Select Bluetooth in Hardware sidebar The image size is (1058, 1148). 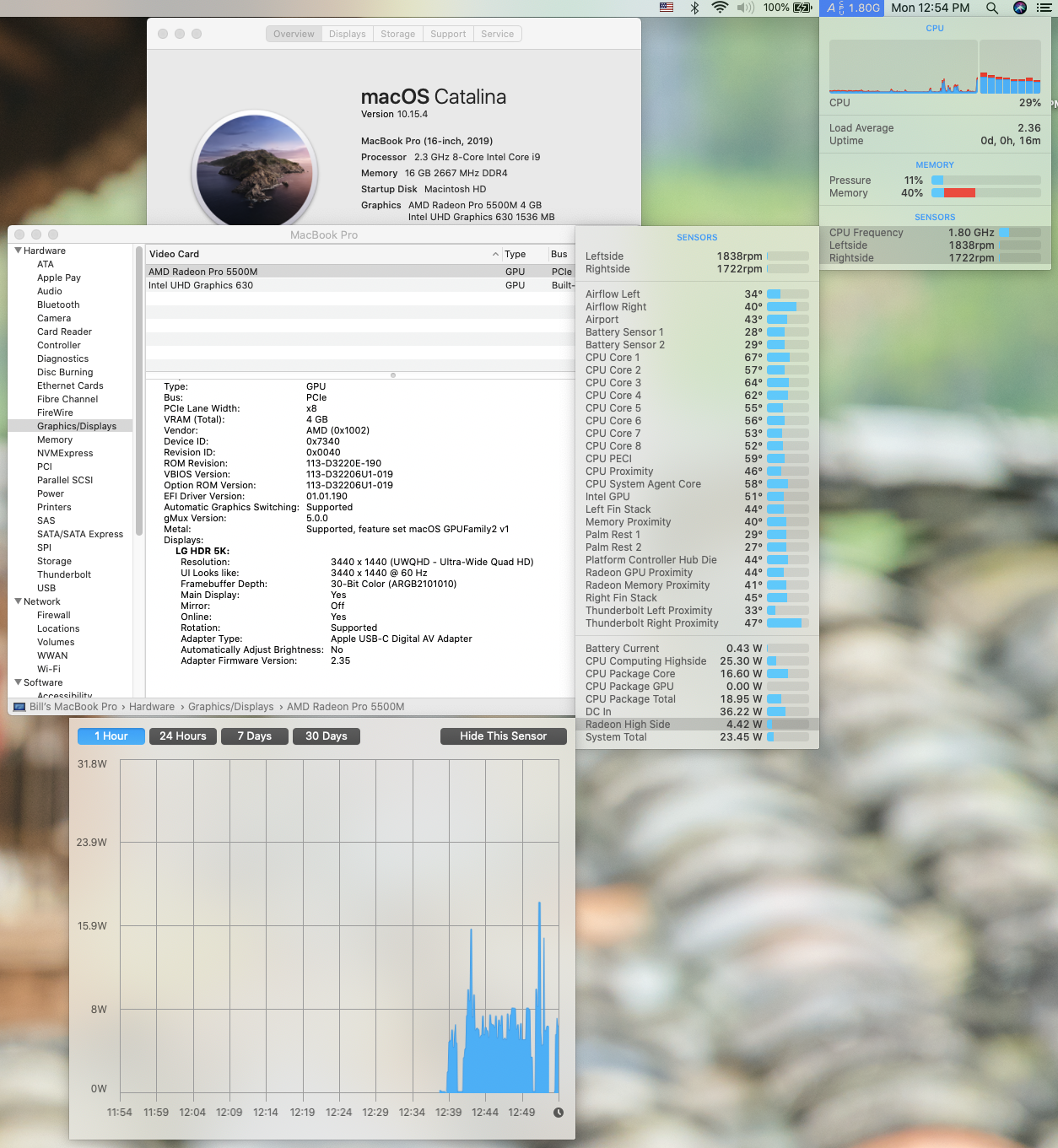(x=71, y=305)
